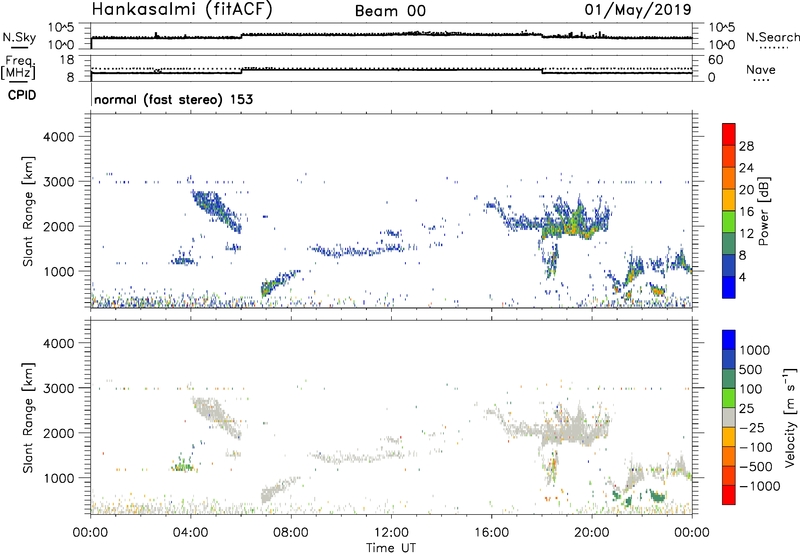Click the green 12 dB power color segment
Image resolution: width=800 pixels, height=554 pixels.
click(729, 222)
